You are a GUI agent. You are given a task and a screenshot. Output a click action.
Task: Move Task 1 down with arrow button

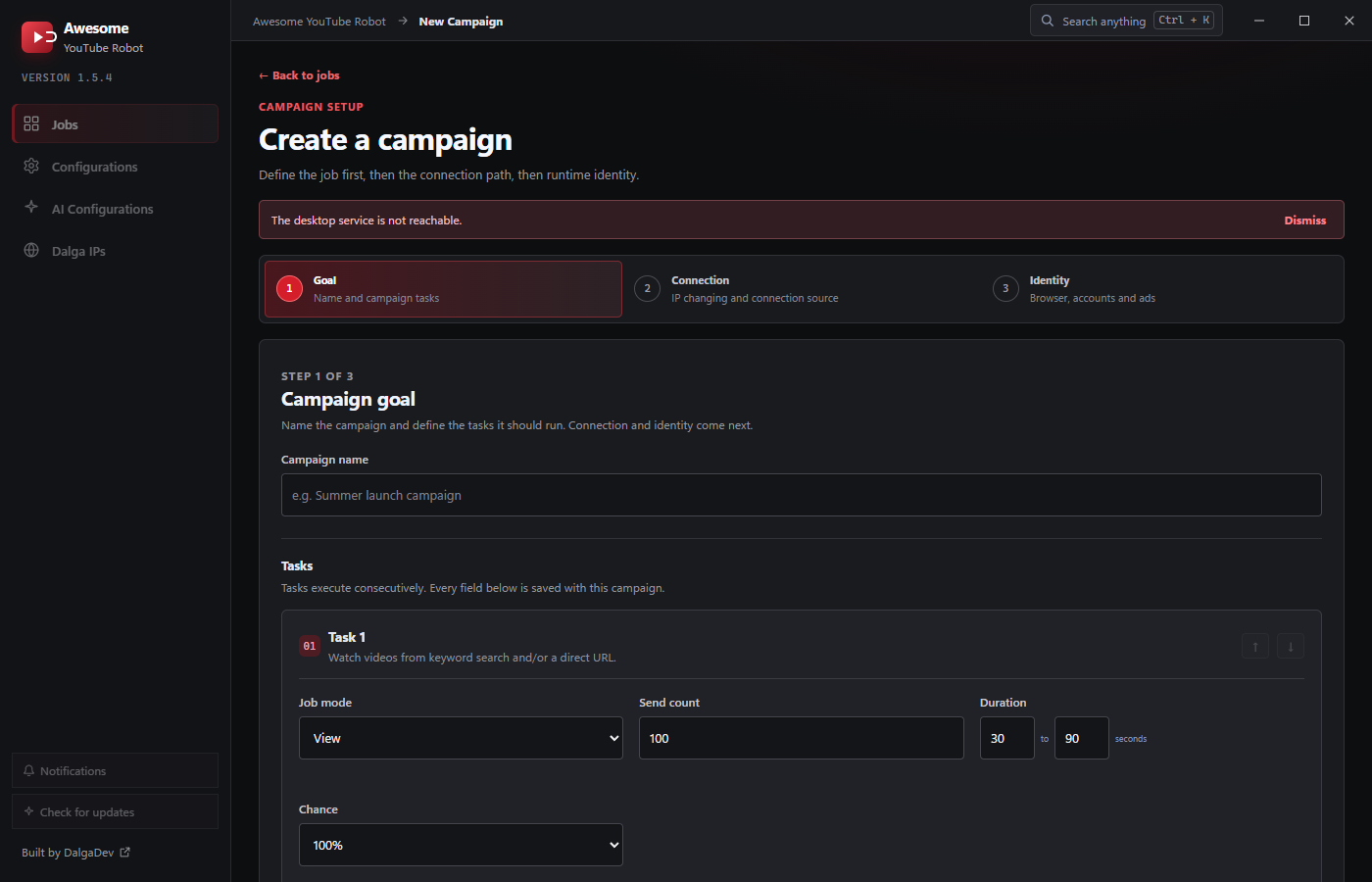(1291, 646)
